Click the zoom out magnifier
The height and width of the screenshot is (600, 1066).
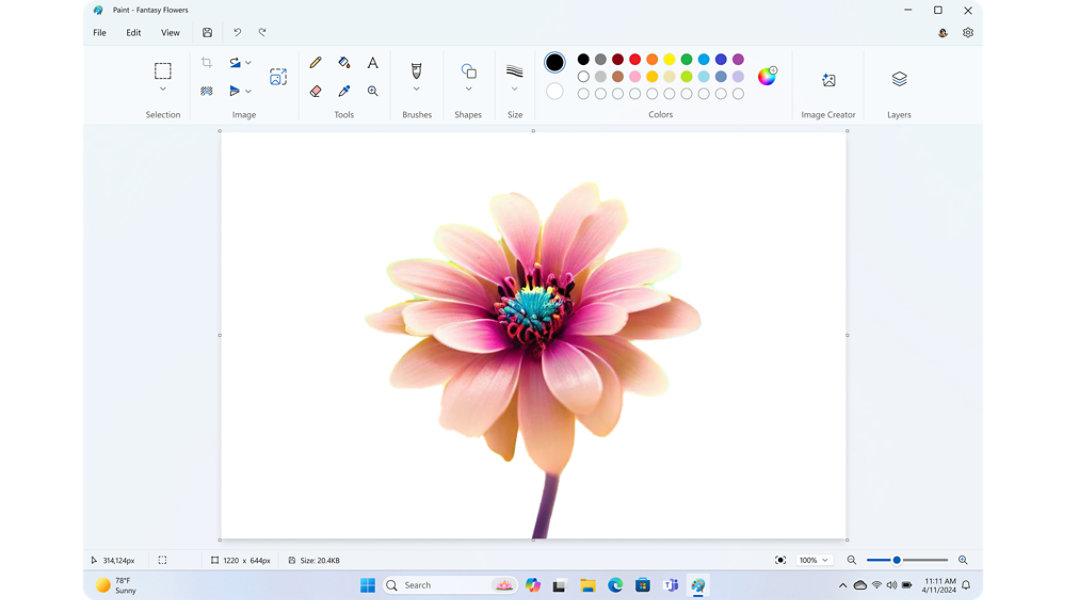coord(851,560)
